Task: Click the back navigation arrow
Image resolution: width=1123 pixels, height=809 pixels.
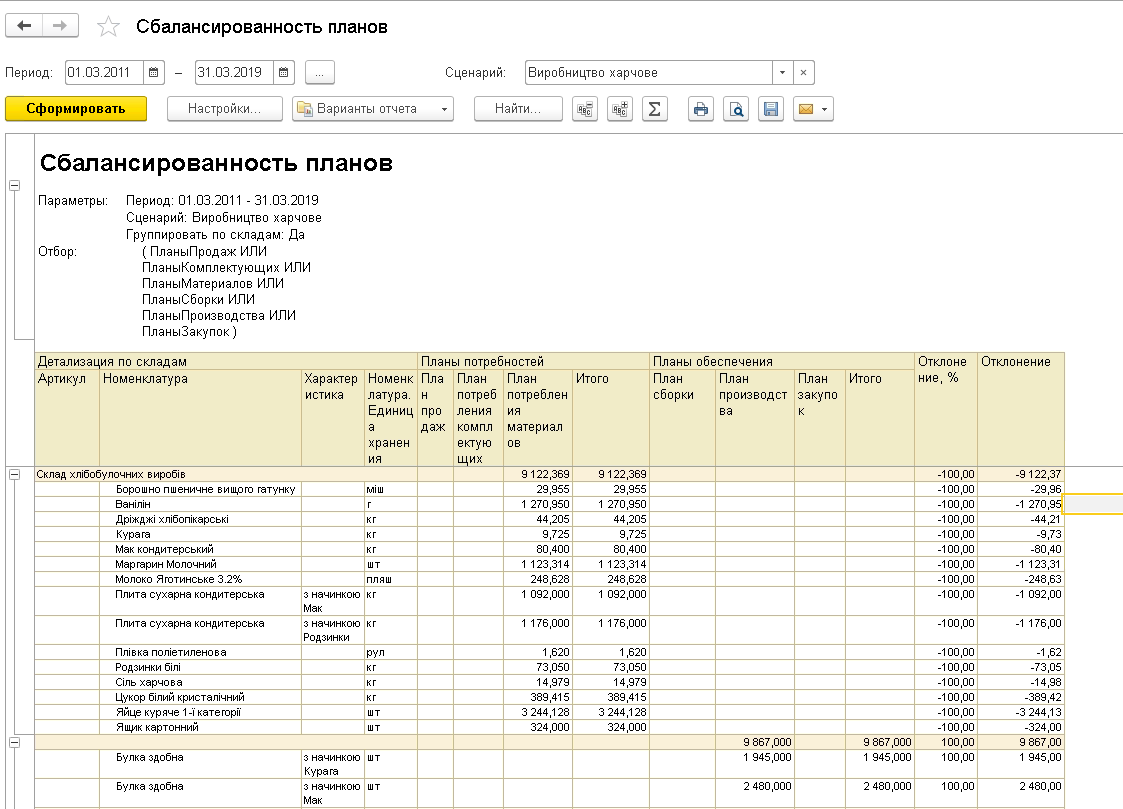Action: click(x=24, y=26)
